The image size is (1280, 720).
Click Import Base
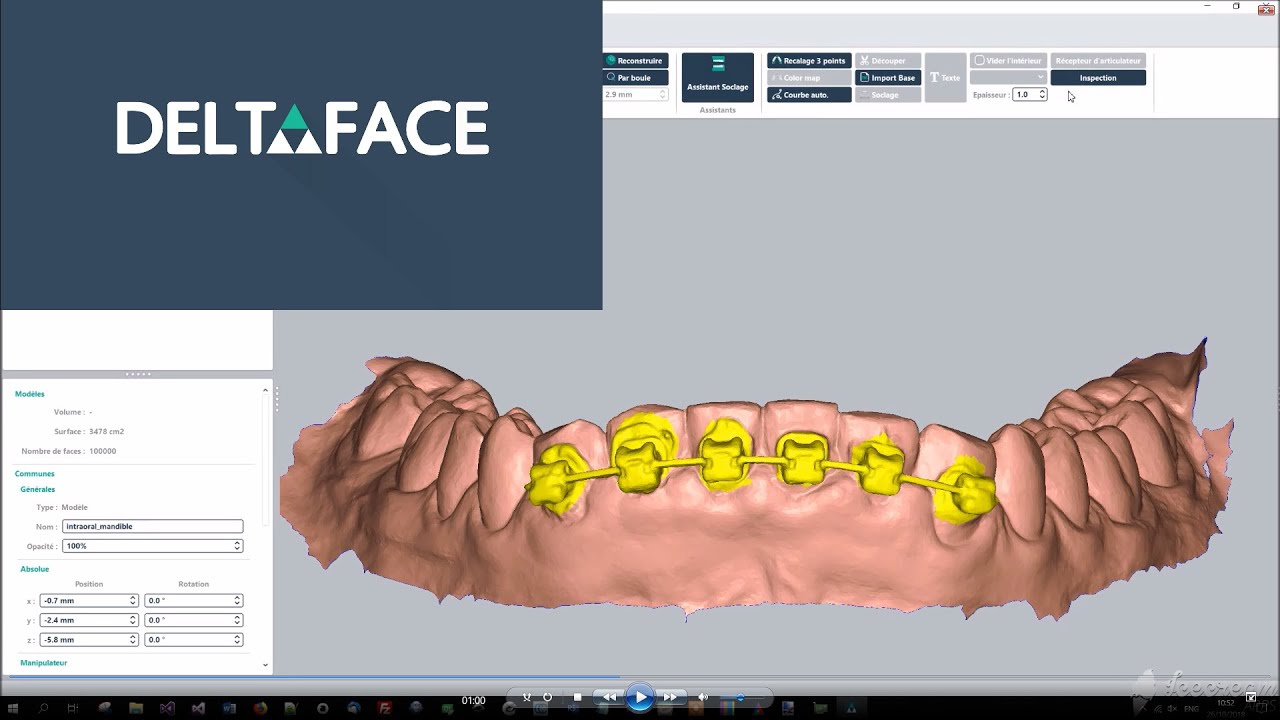(x=888, y=78)
